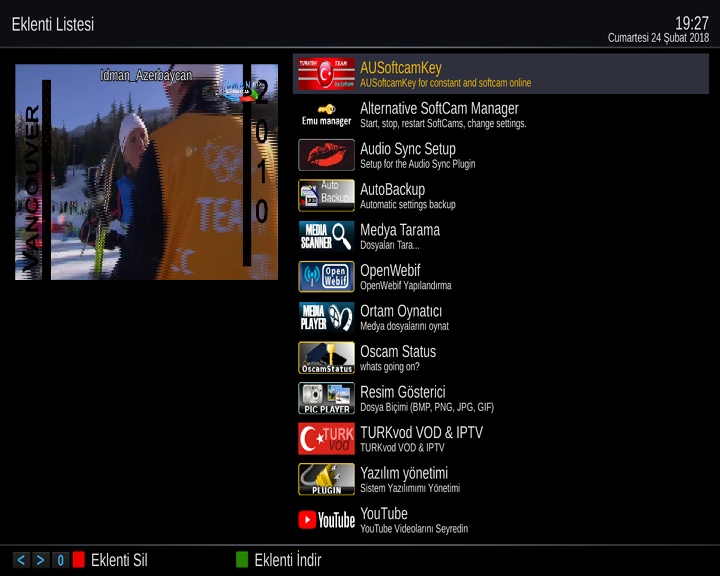This screenshot has width=720, height=576.
Task: Open the Pic Player camera icon
Action: pyautogui.click(x=326, y=398)
